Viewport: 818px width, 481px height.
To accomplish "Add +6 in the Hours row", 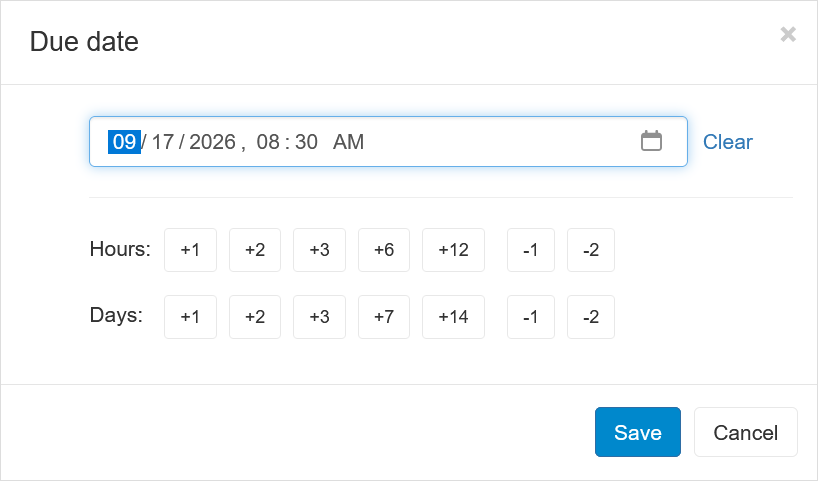I will [384, 250].
